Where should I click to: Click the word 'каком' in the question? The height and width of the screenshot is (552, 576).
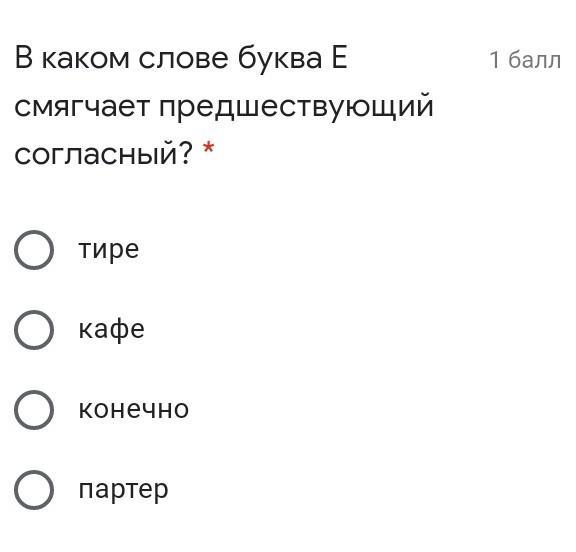tap(85, 59)
